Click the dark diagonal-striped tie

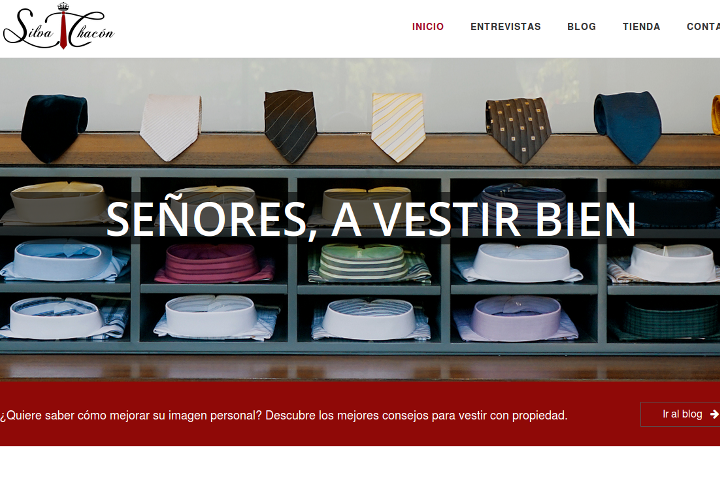pos(291,125)
